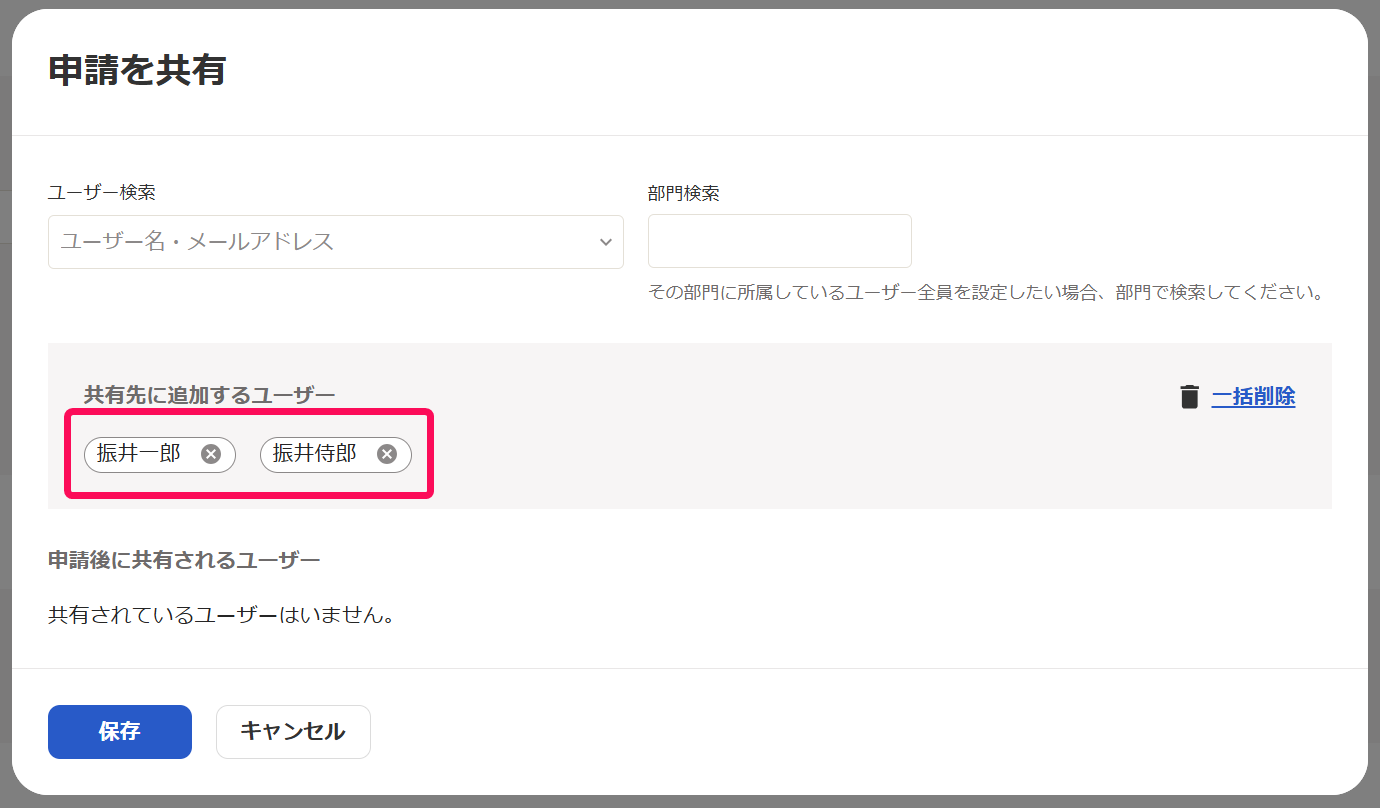Select the 振井一郎 user chip name
Viewport: 1380px width, 808px height.
pyautogui.click(x=139, y=454)
